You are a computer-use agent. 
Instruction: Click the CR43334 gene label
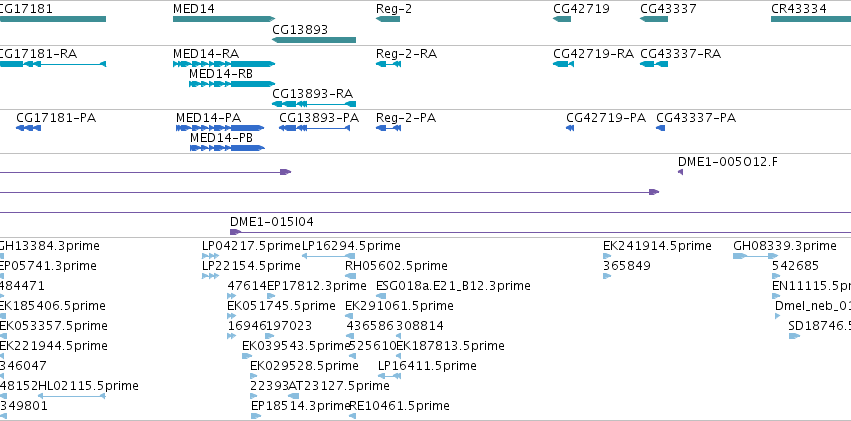pyautogui.click(x=799, y=9)
